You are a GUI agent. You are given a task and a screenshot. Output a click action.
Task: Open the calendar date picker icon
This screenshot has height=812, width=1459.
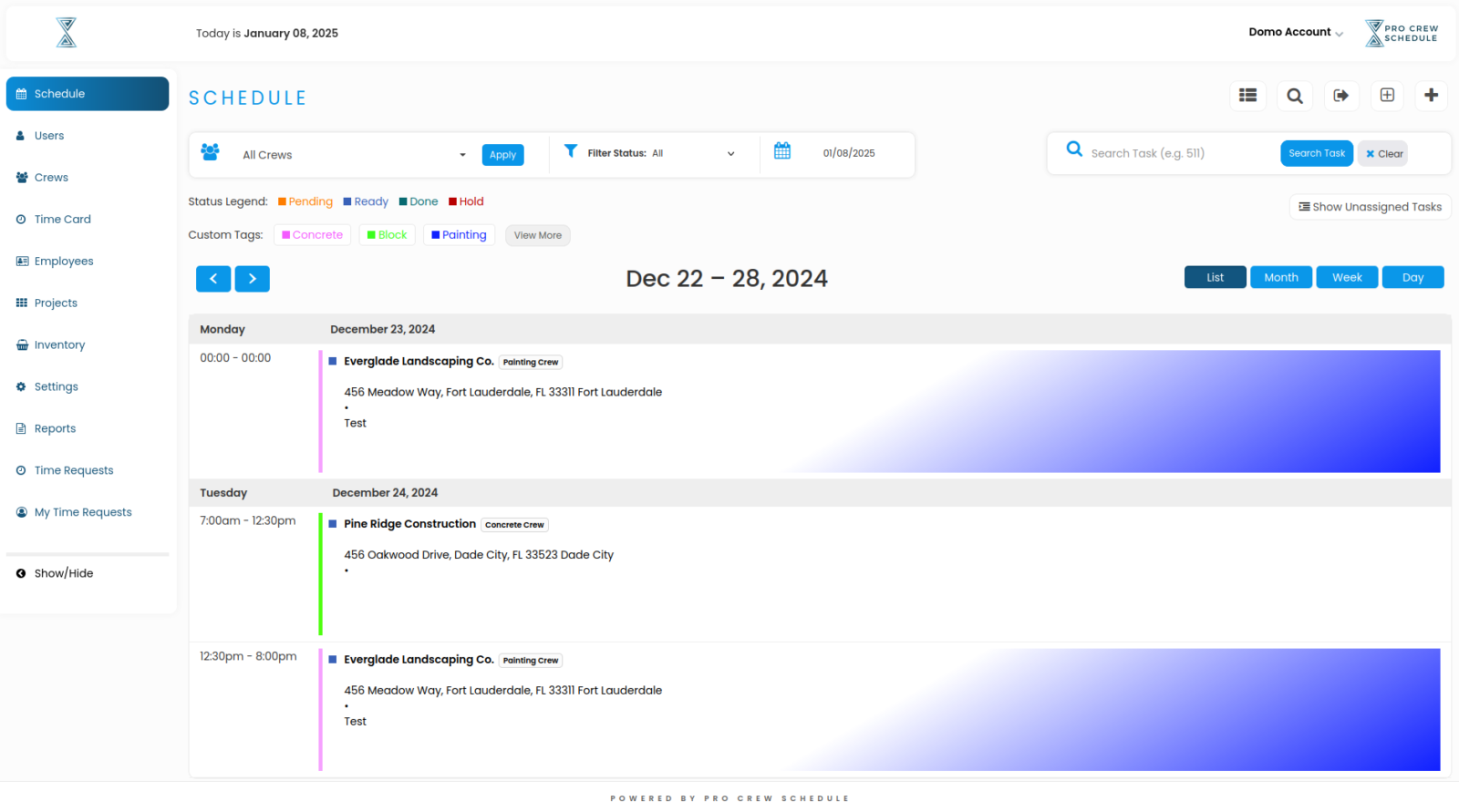[782, 151]
